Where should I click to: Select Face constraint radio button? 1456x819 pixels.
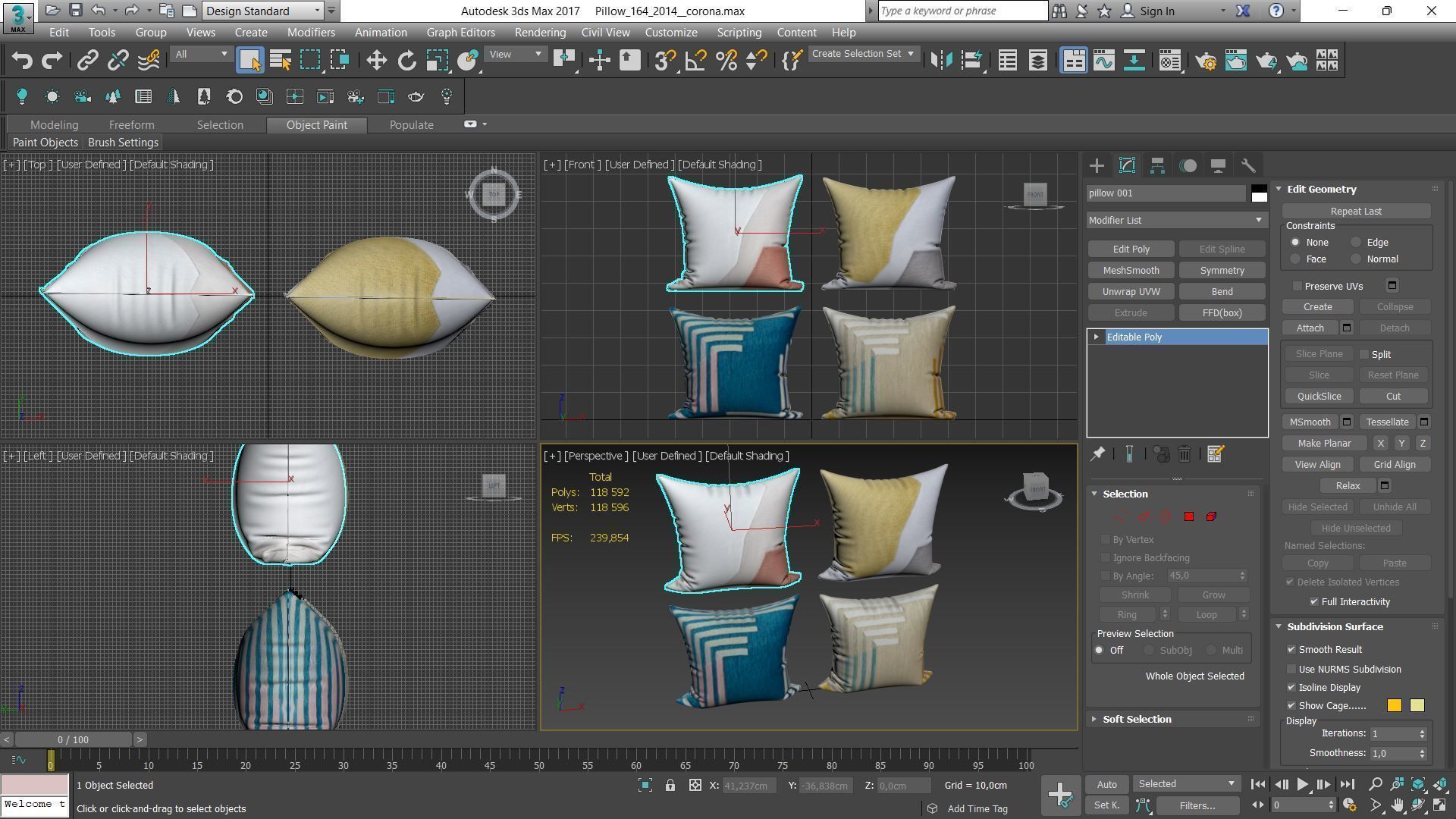[x=1295, y=259]
